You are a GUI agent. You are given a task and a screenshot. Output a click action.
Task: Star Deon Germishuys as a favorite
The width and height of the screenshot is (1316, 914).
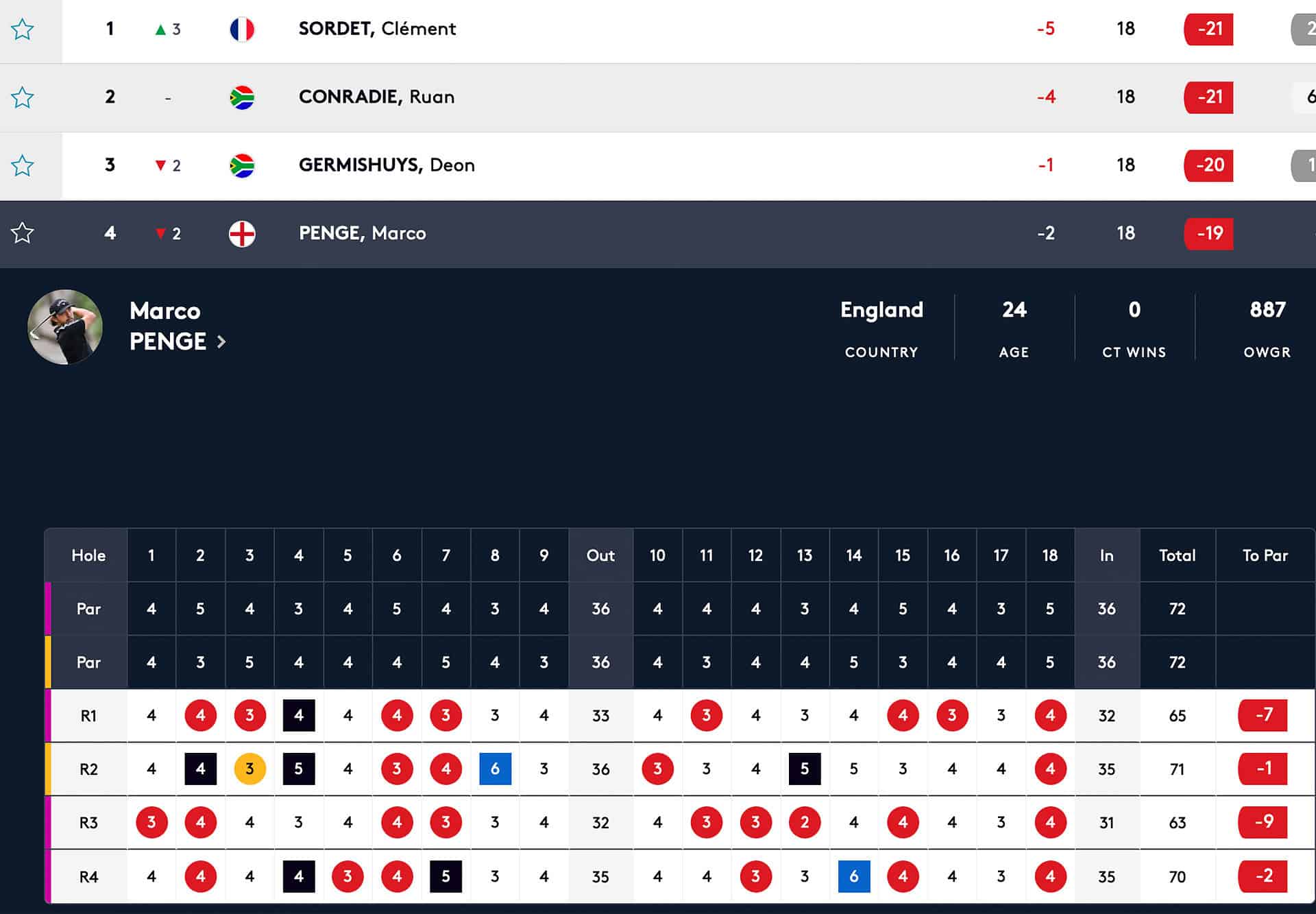(x=23, y=165)
